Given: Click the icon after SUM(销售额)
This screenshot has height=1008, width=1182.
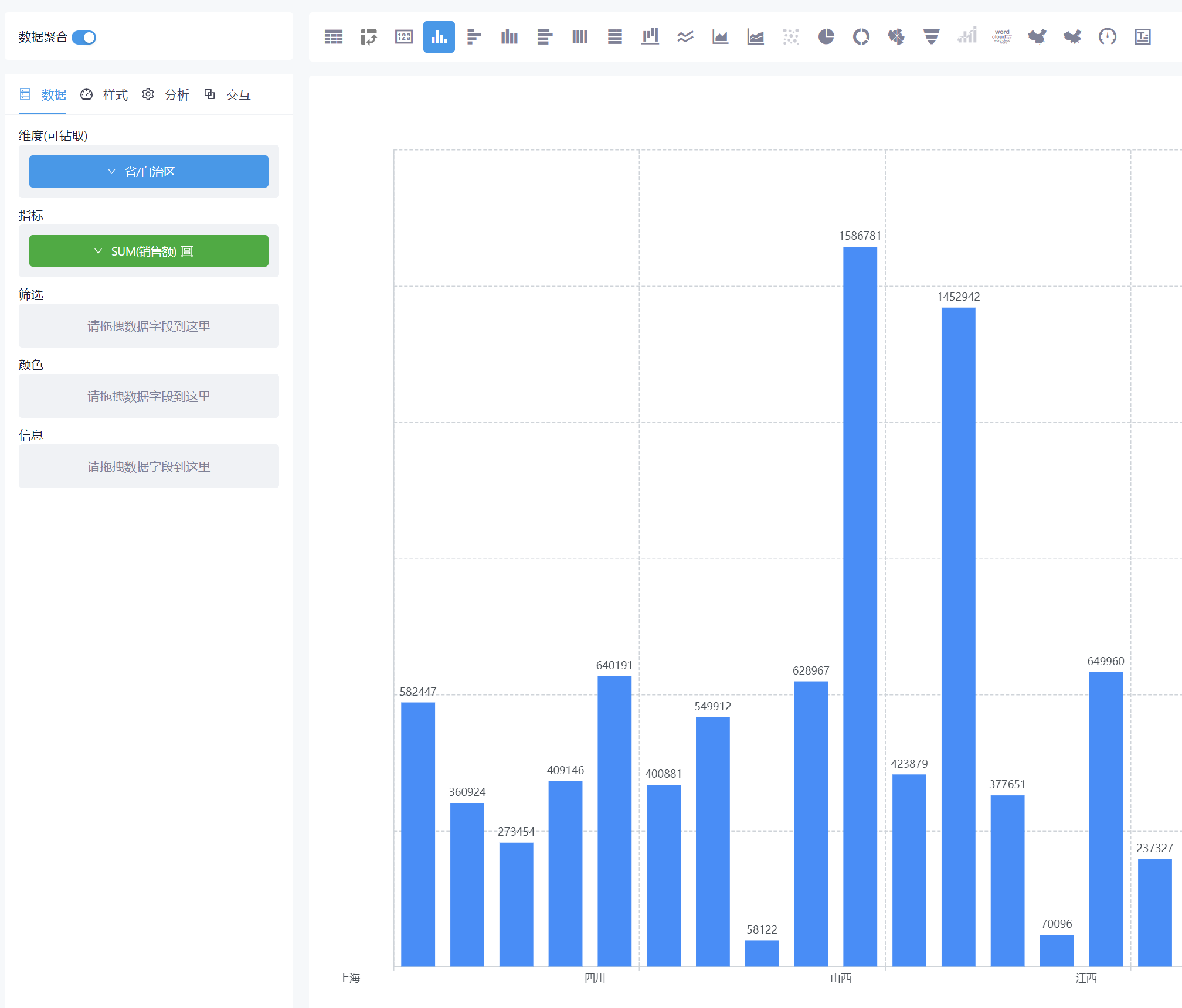Looking at the screenshot, I should pos(187,251).
